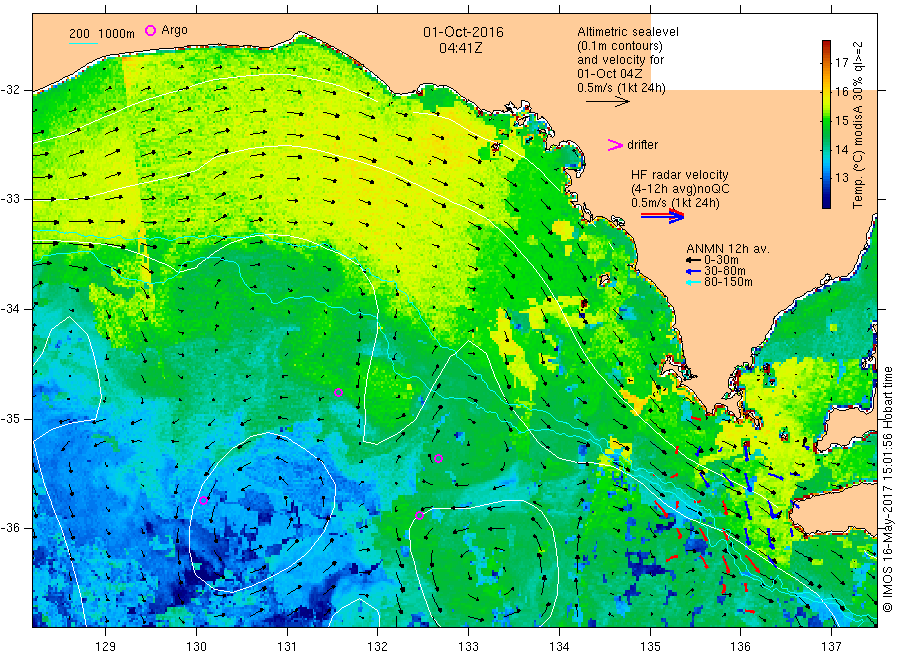Click the date text 01-Oct-2016
The width and height of the screenshot is (900, 660).
(463, 32)
